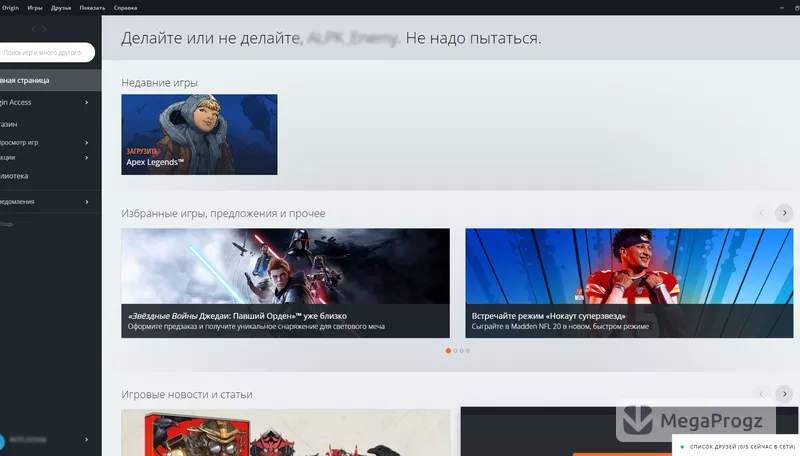
Task: Open the Apex Legends recent game tile
Action: coord(199,134)
